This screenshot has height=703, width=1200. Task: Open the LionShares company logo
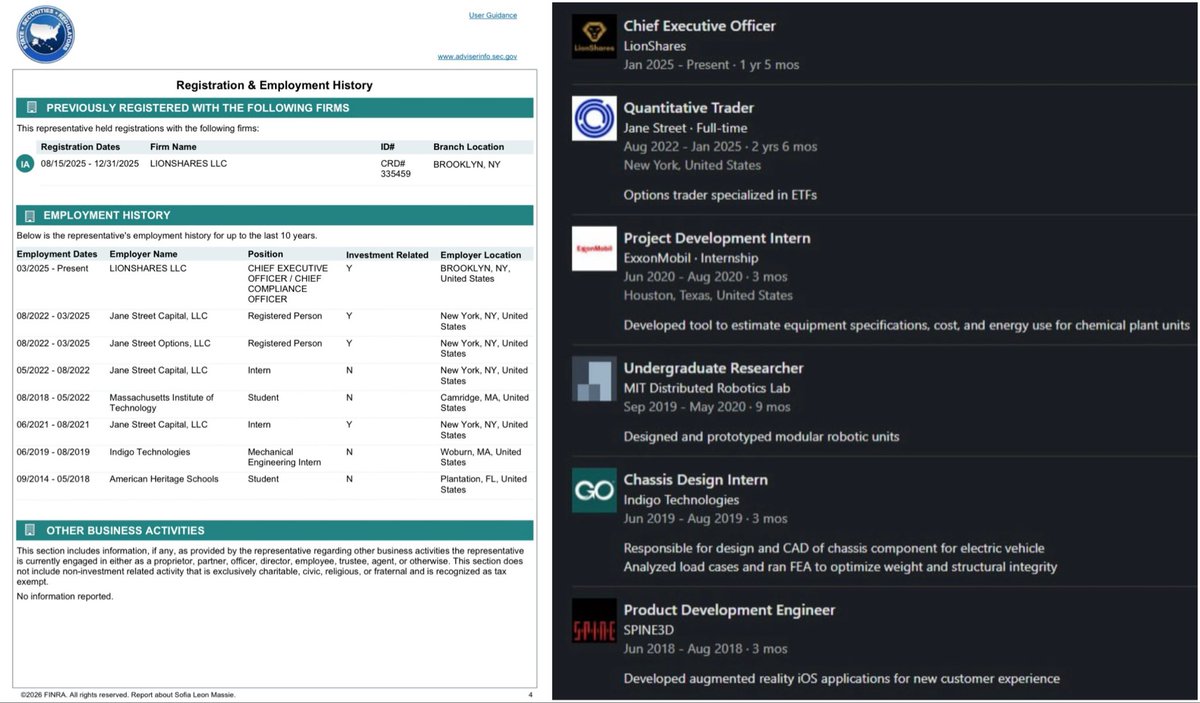pos(594,36)
